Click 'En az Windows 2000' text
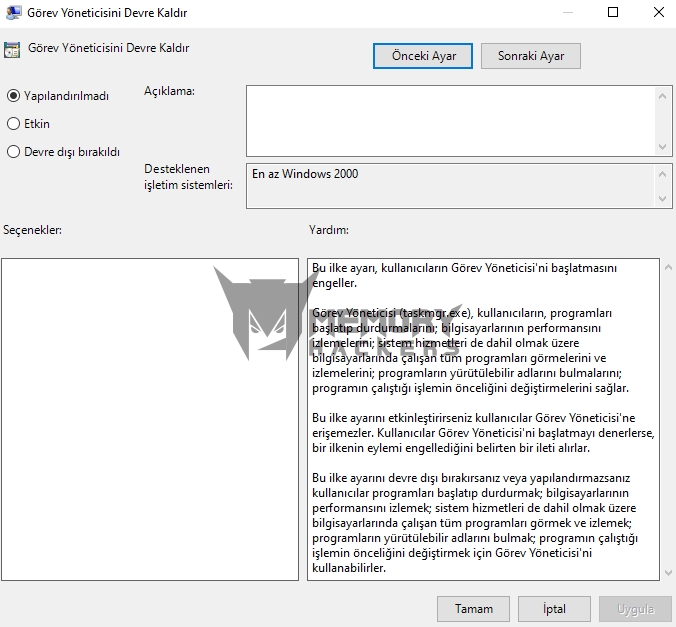 point(305,174)
